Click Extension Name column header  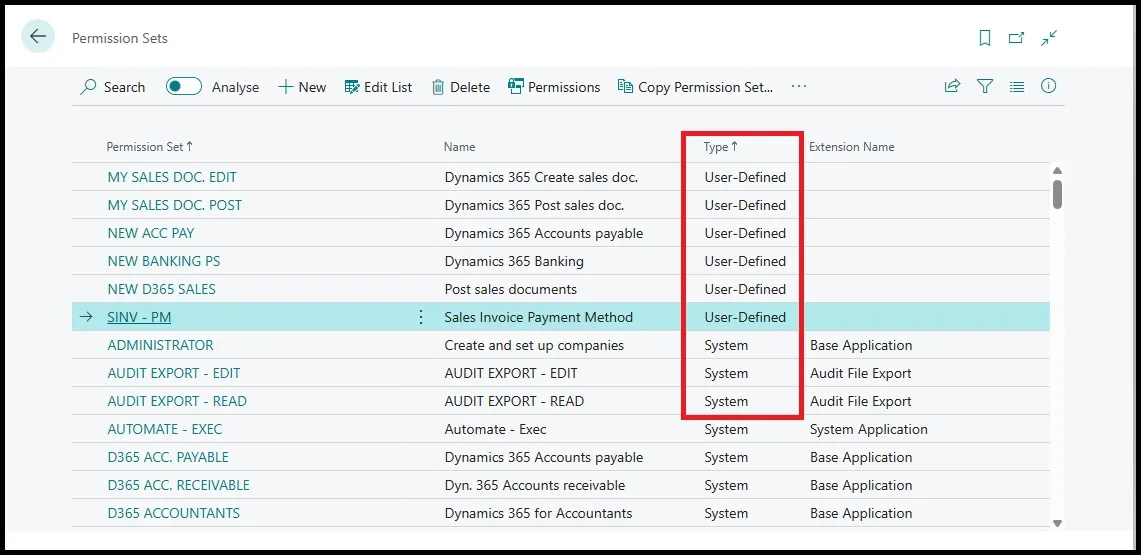tap(851, 147)
